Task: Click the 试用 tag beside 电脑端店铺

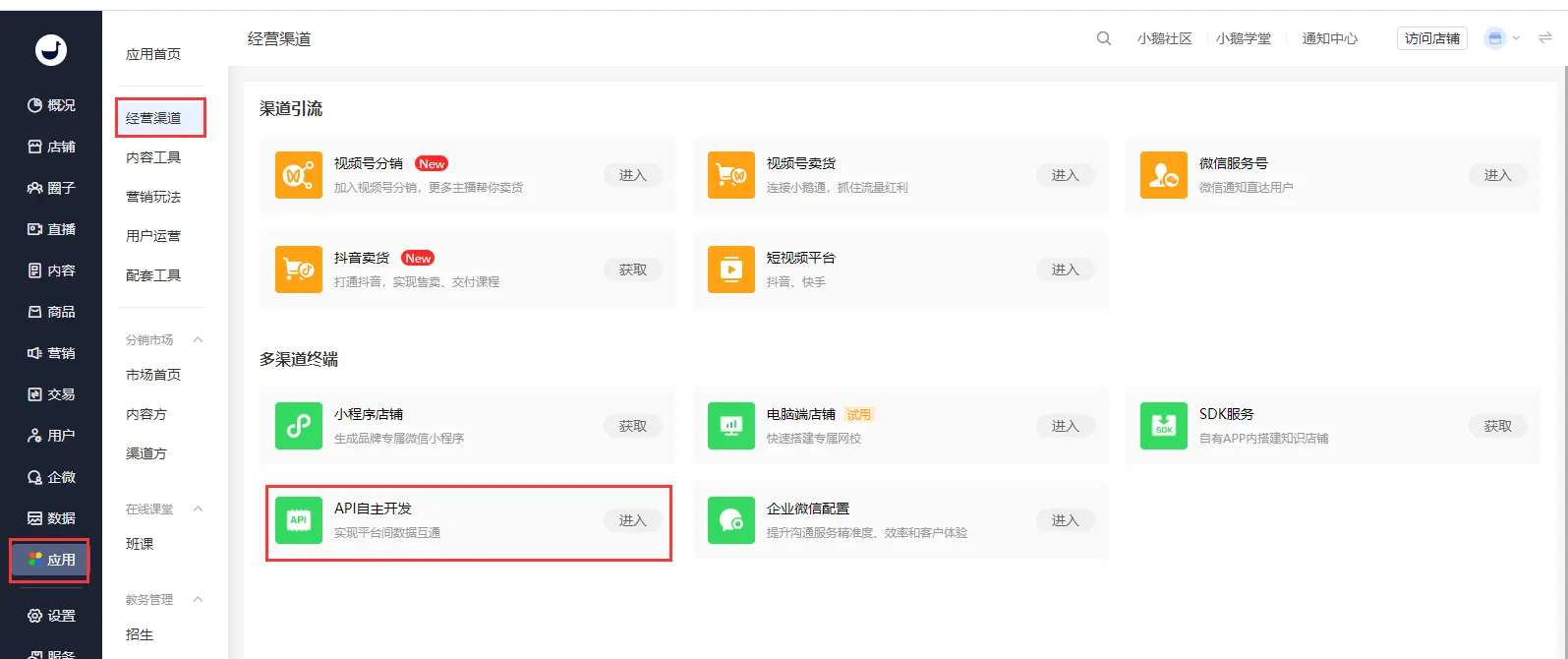Action: 859,414
